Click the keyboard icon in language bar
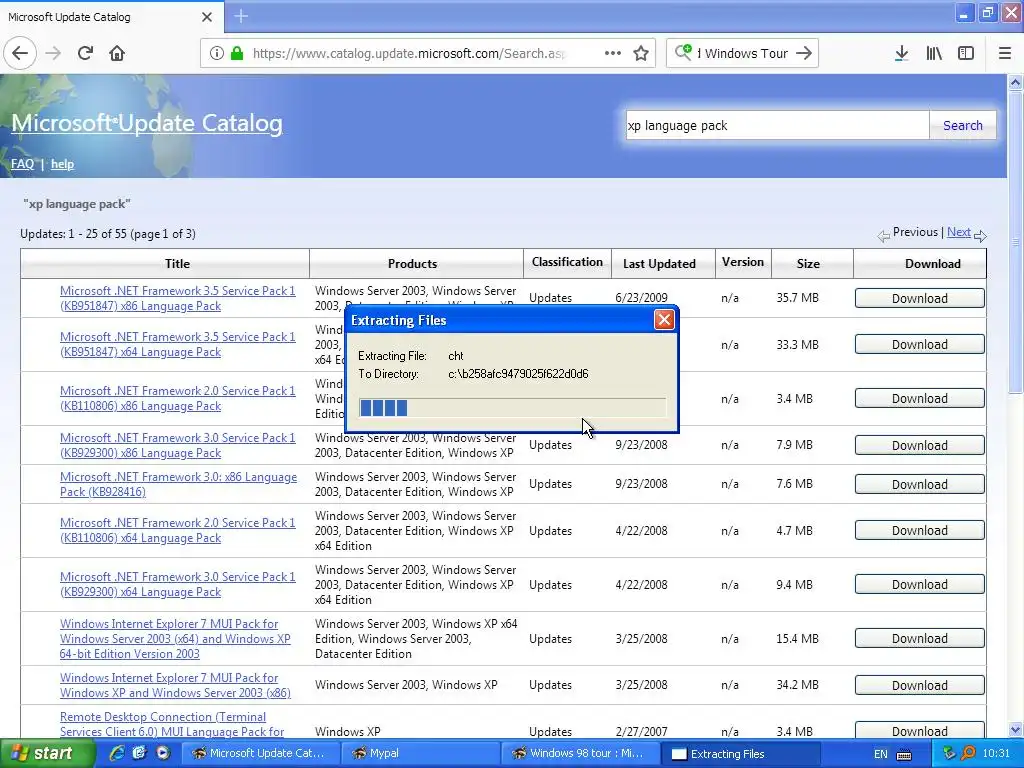This screenshot has height=768, width=1024. 904,755
